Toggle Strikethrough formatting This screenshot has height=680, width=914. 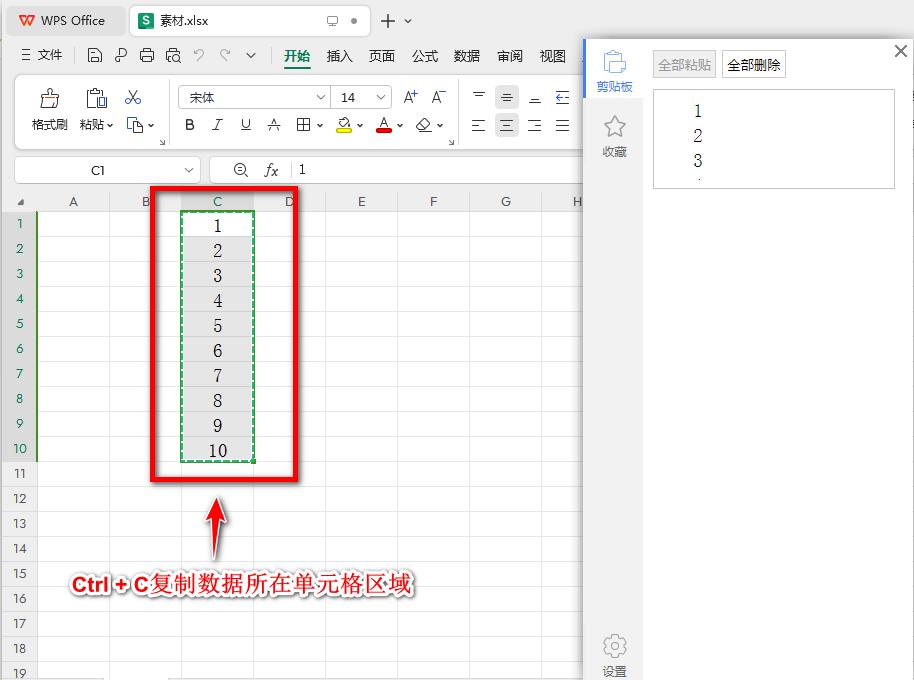click(x=274, y=125)
